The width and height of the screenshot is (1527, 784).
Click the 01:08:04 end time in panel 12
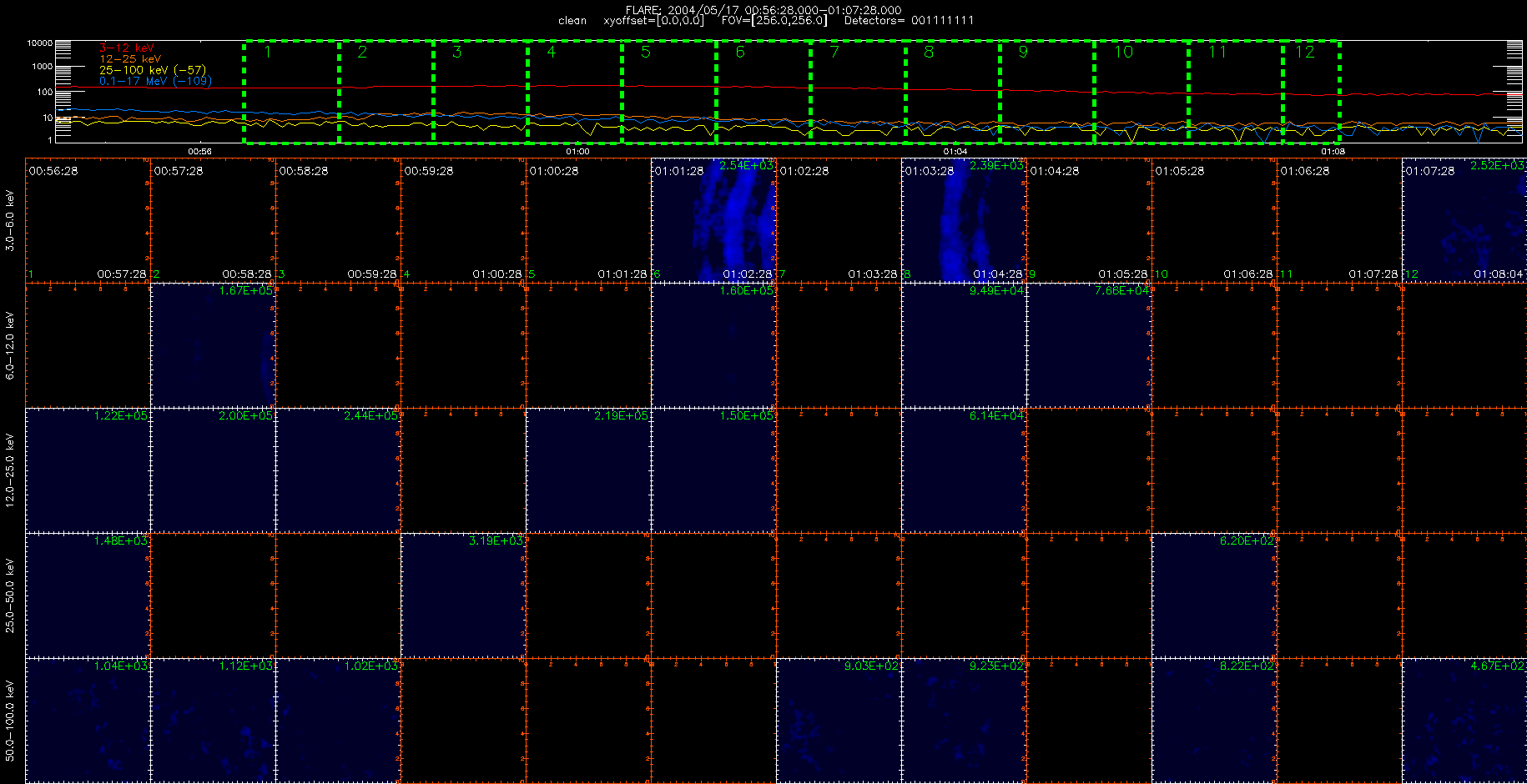click(x=1499, y=274)
